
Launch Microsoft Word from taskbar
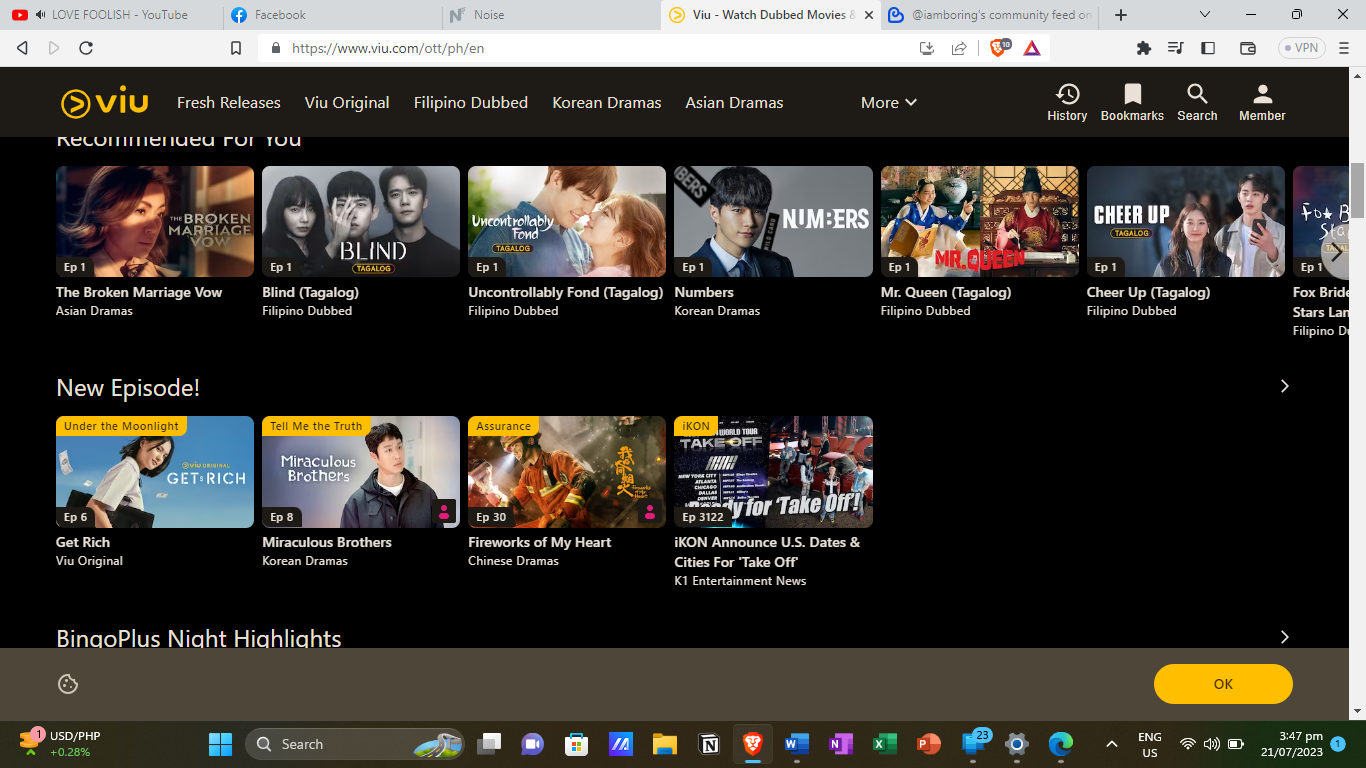coord(797,744)
